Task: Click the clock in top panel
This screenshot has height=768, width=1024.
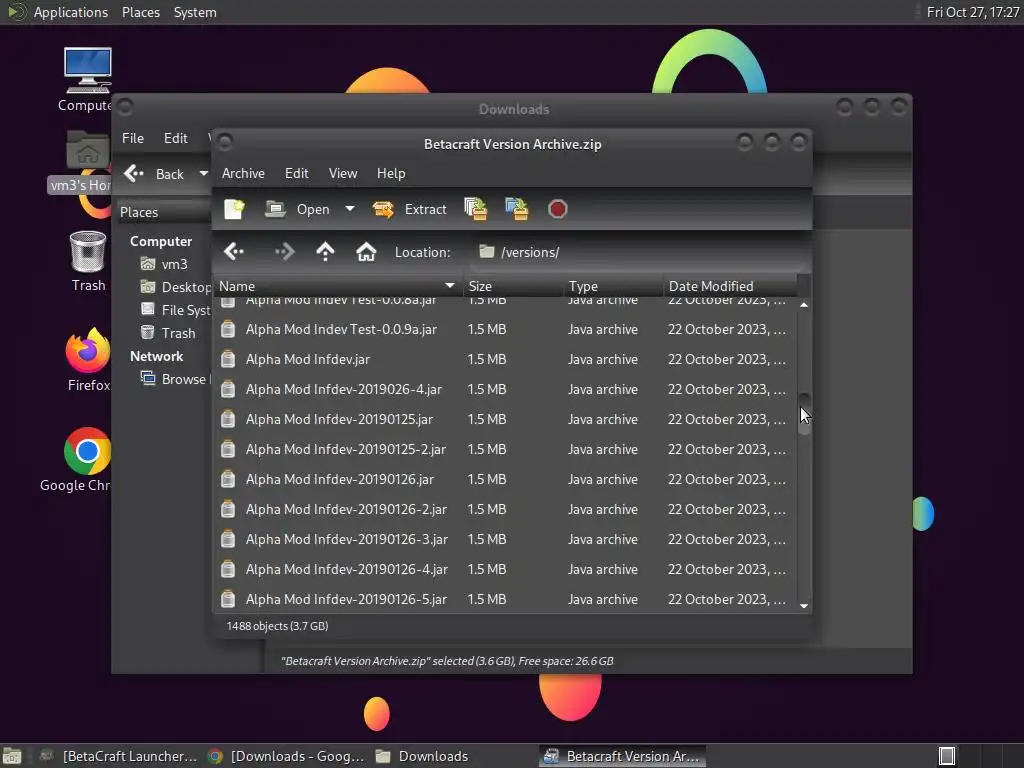Action: coord(972,12)
